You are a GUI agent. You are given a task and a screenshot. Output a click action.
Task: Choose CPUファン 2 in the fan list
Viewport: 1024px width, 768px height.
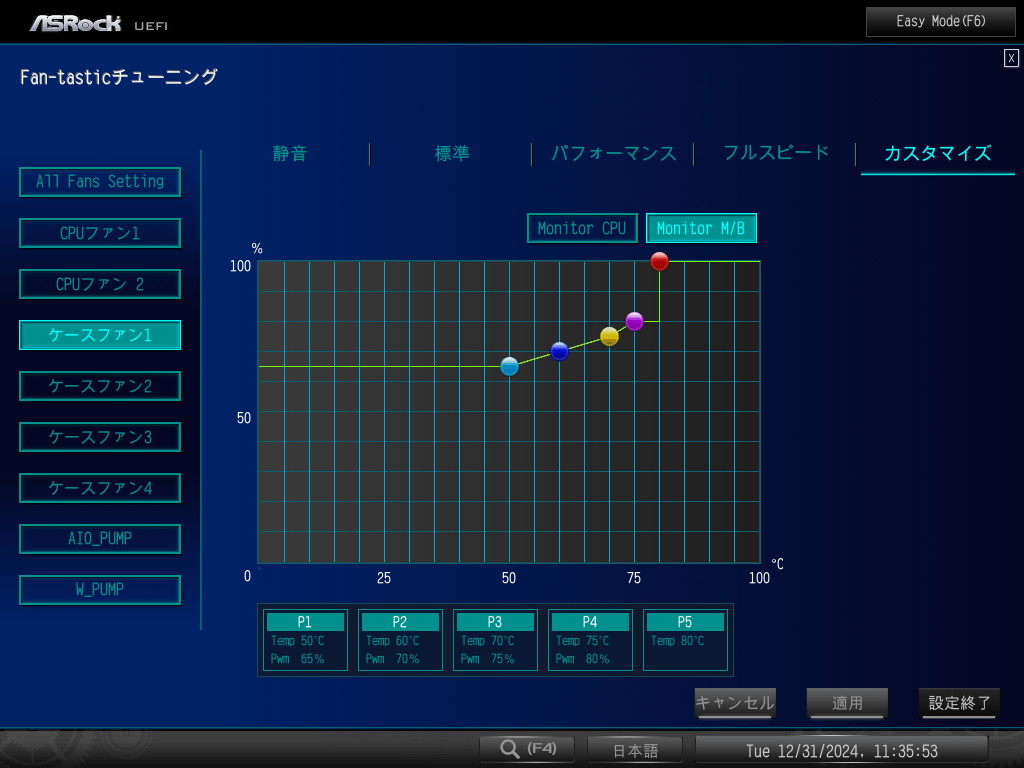100,284
